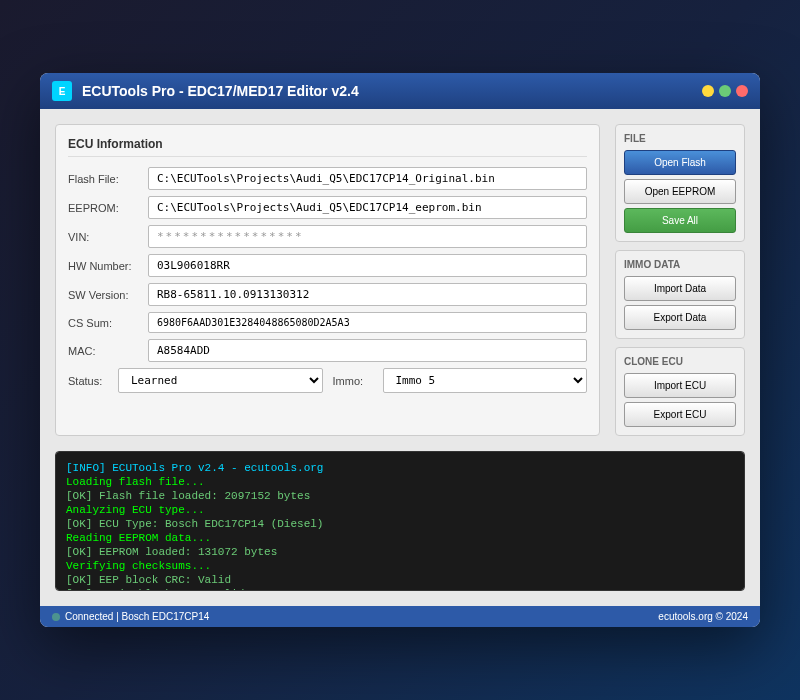
Task: Click the Export ECU button
Action: tap(679, 415)
